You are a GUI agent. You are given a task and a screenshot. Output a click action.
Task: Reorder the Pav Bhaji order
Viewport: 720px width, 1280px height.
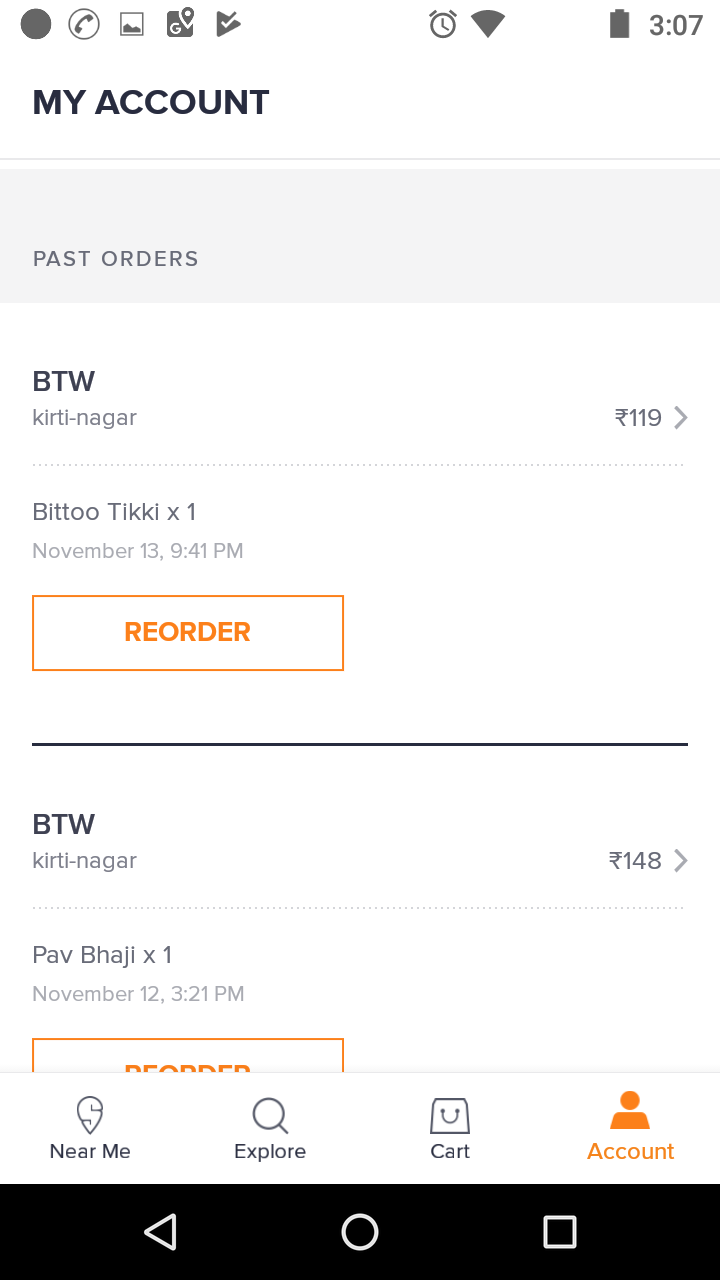(x=188, y=1057)
